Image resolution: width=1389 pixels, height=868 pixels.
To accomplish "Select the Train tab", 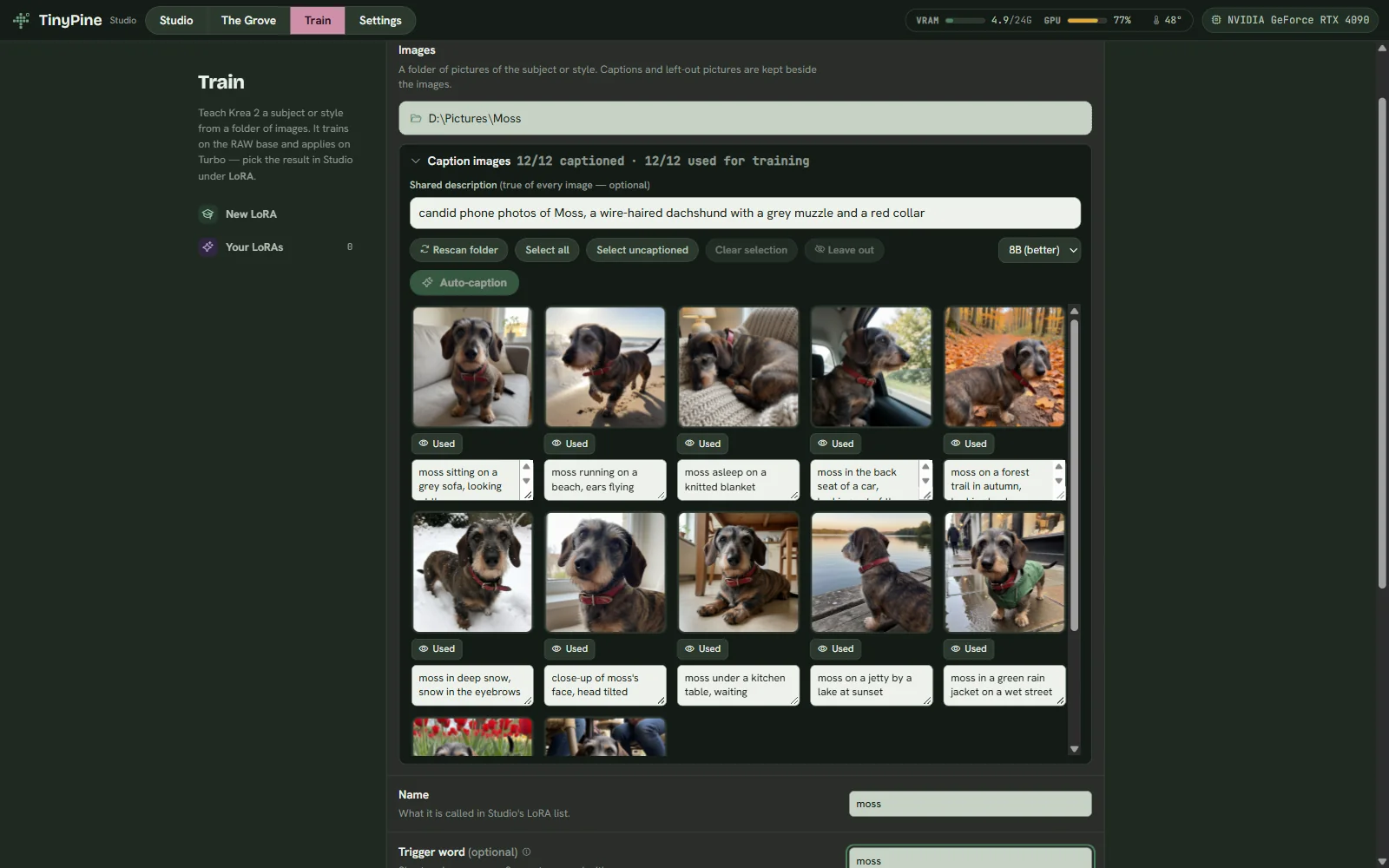I will (318, 20).
